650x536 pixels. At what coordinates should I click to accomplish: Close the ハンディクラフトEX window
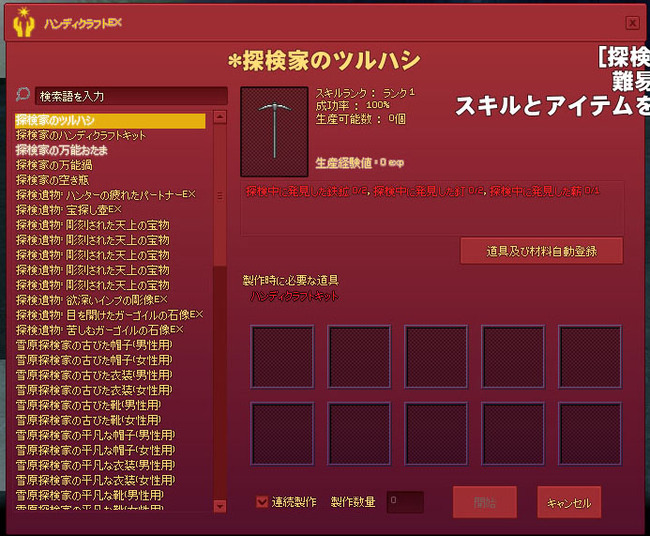pyautogui.click(x=632, y=23)
